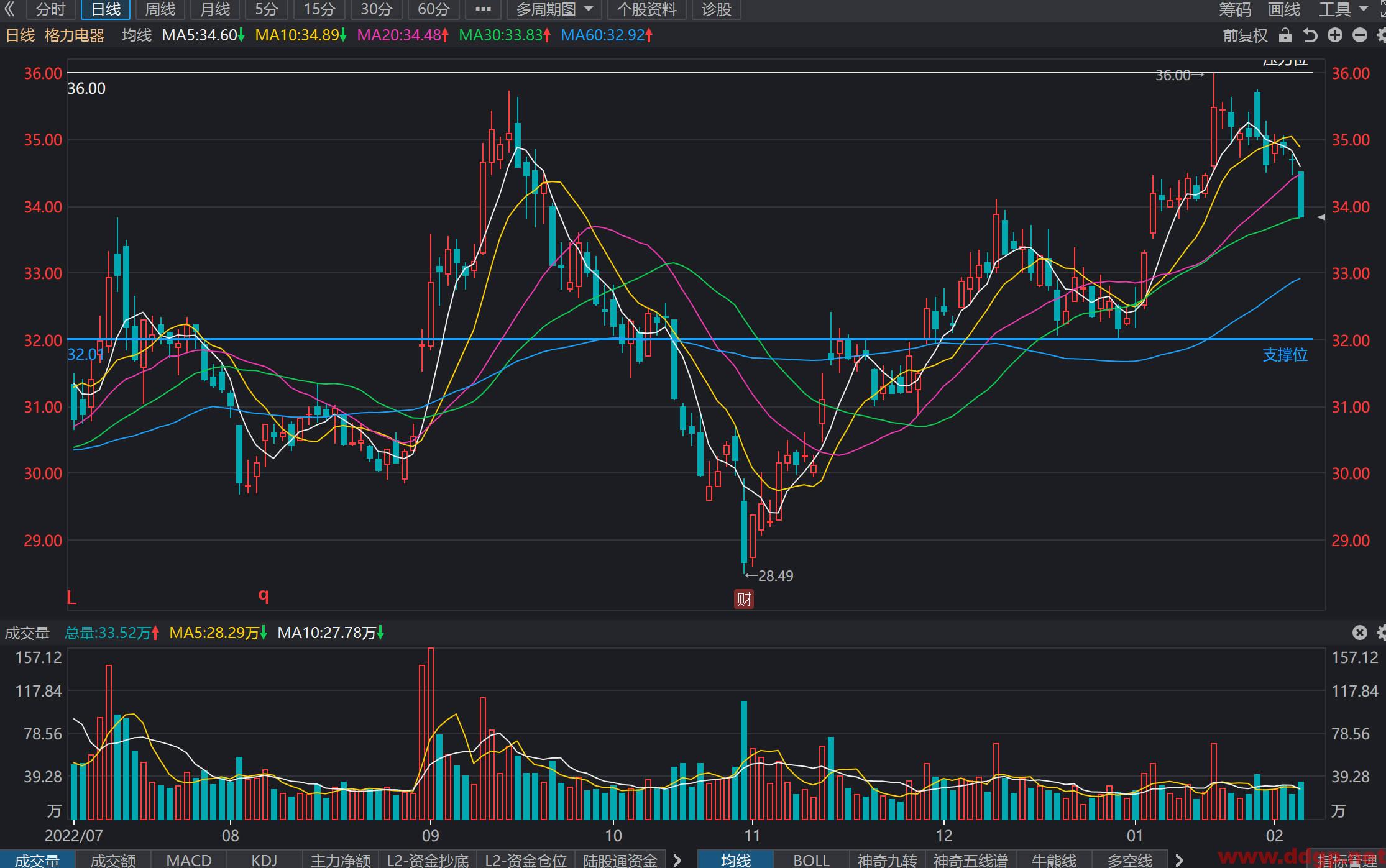The height and width of the screenshot is (868, 1386).
Task: Click the 28.49 low price annotation
Action: (x=769, y=576)
